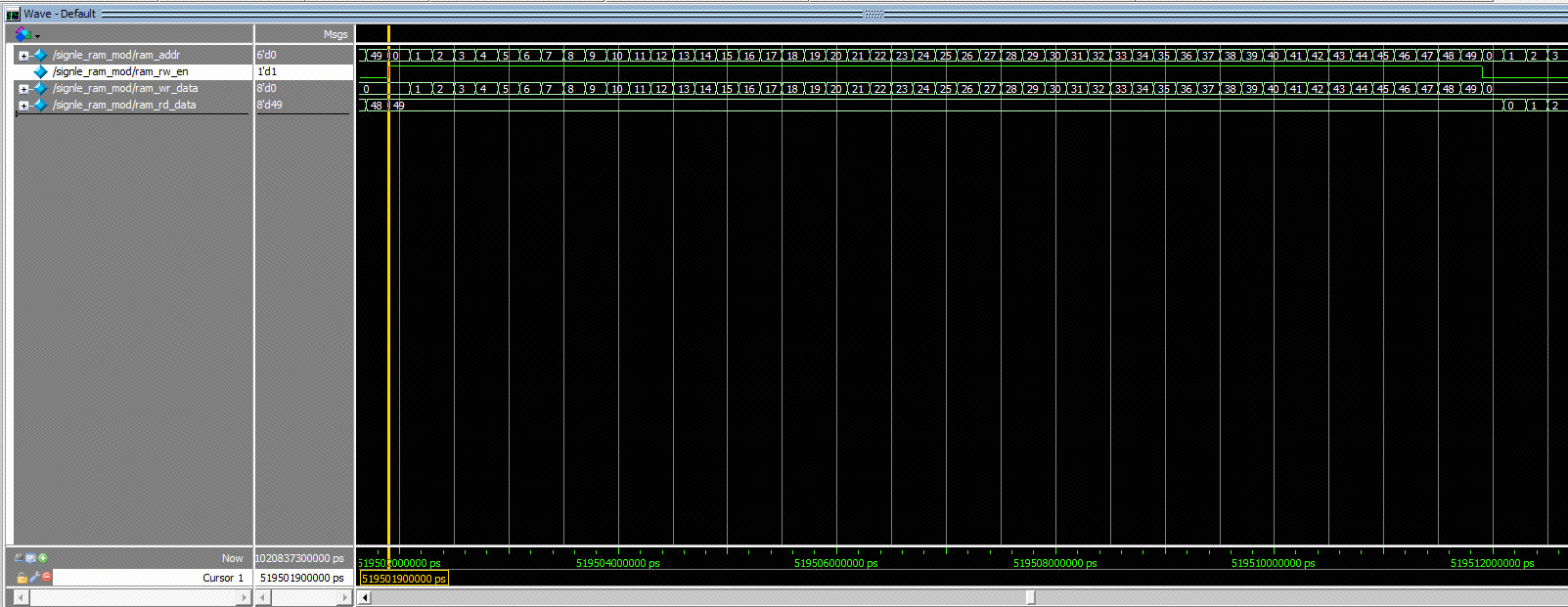Viewport: 1568px width, 607px height.
Task: Expand the ram_addr signal bus
Action: [x=23, y=56]
